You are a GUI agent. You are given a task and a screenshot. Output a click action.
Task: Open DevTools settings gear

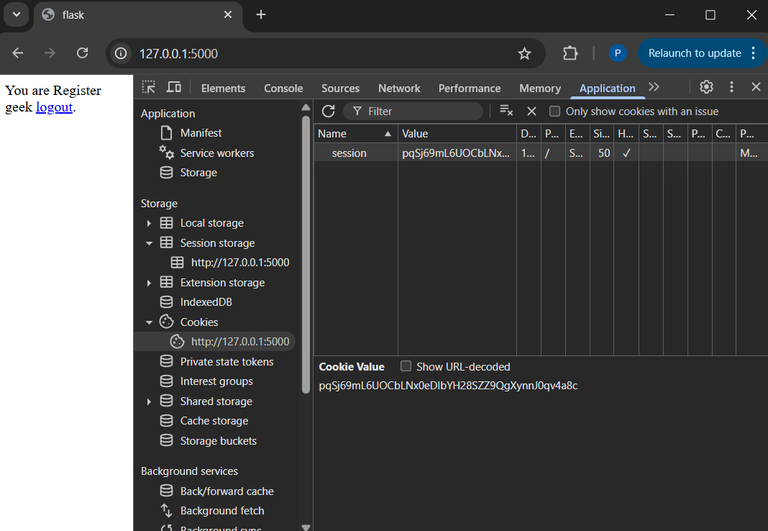click(706, 88)
